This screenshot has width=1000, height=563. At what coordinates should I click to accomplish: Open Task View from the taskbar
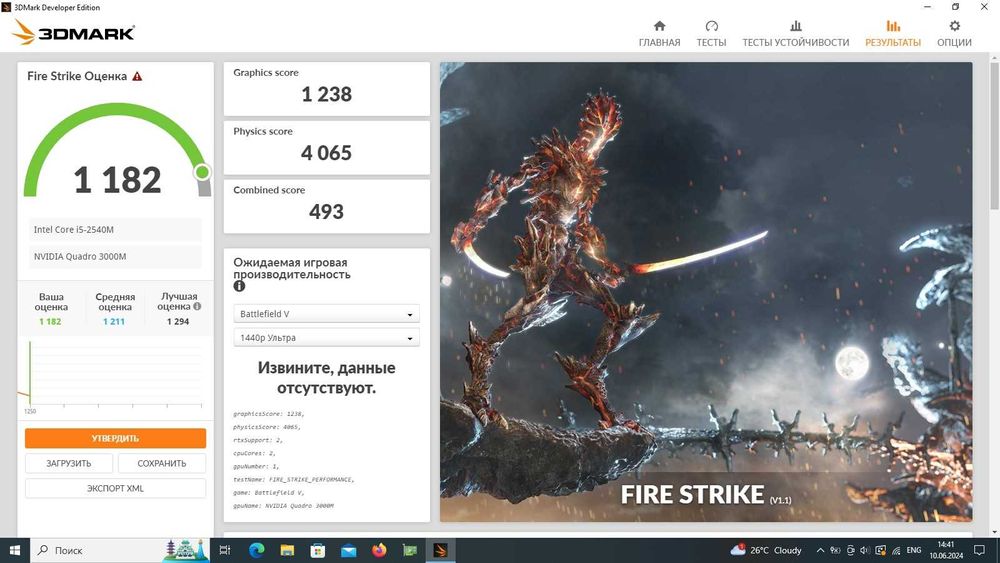pyautogui.click(x=225, y=550)
